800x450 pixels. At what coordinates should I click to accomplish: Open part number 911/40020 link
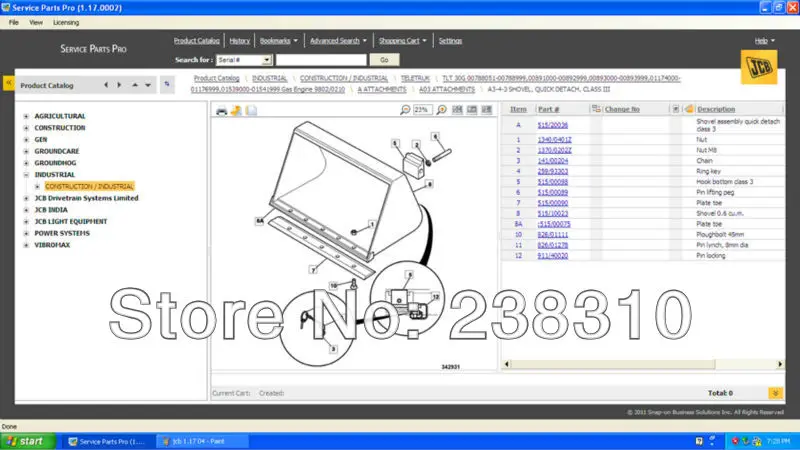point(553,256)
